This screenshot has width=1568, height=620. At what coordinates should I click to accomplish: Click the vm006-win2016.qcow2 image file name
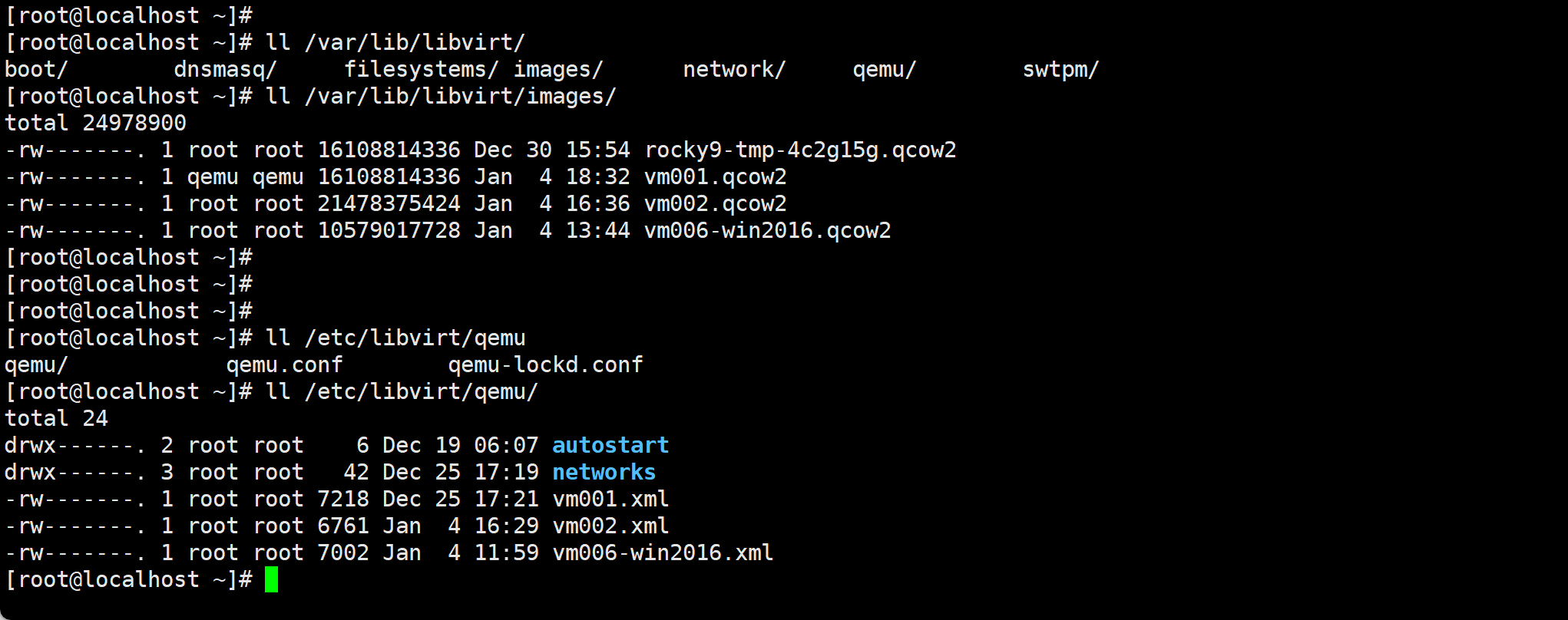tap(767, 231)
